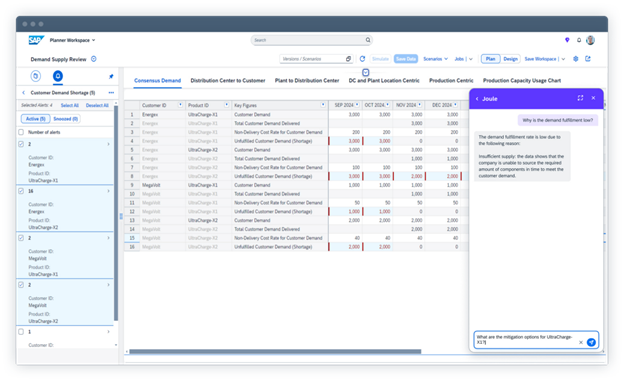Open the Distribution Center to Customer tab
This screenshot has height=381, width=624.
pyautogui.click(x=228, y=80)
